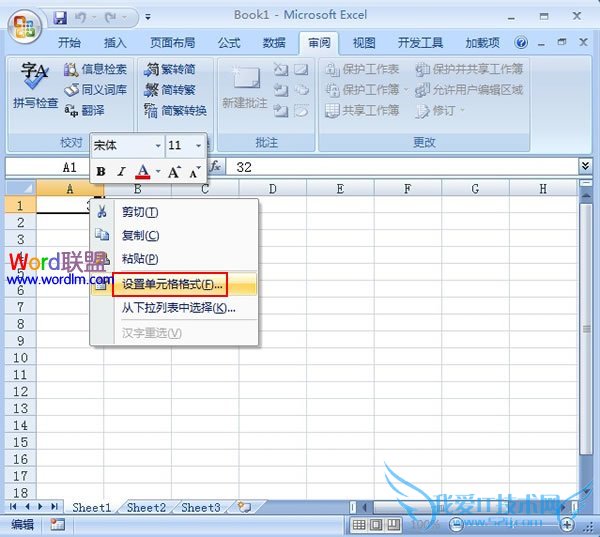Open the font color dropdown arrow
Image resolution: width=600 pixels, height=537 pixels.
click(x=158, y=171)
